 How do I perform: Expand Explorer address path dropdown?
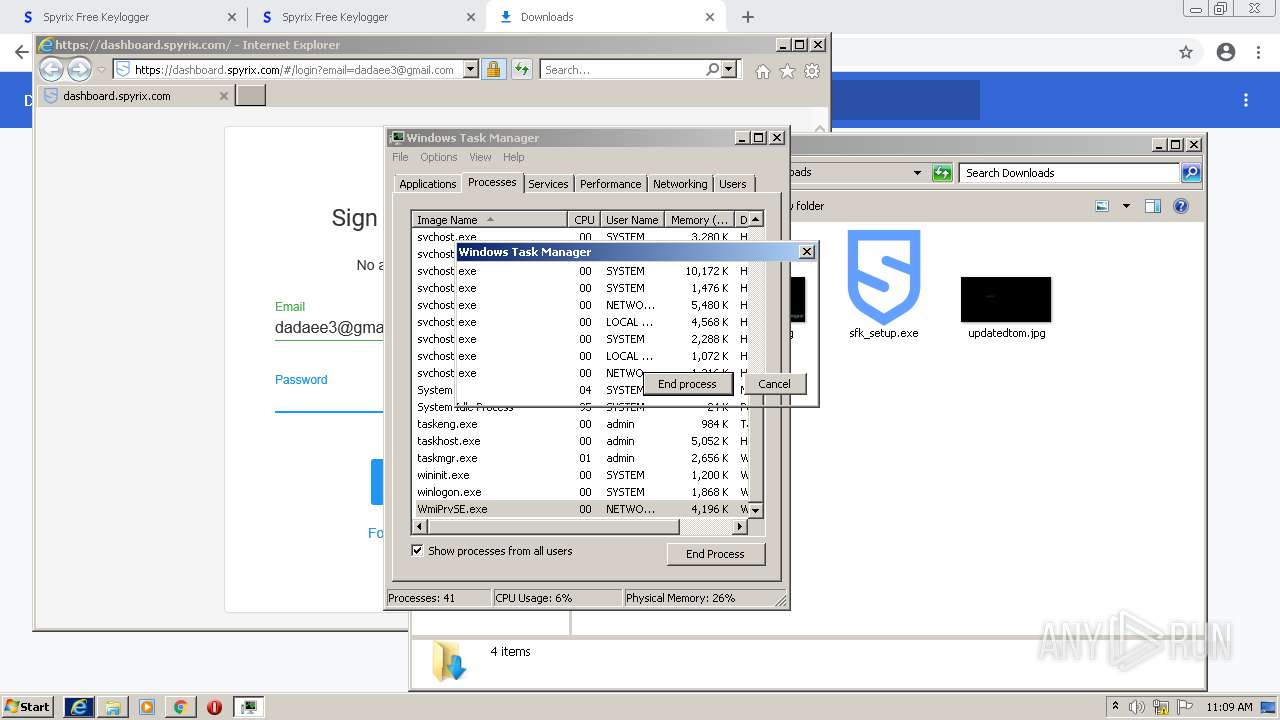pyautogui.click(x=917, y=173)
